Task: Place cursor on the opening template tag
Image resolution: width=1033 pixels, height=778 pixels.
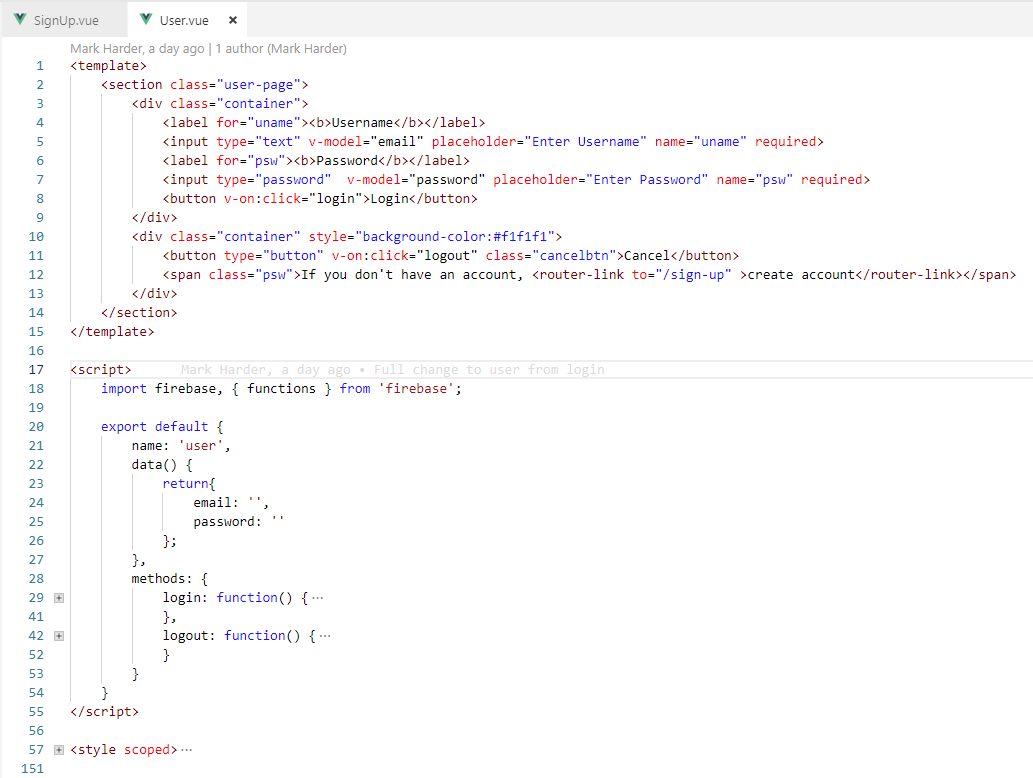Action: coord(108,66)
